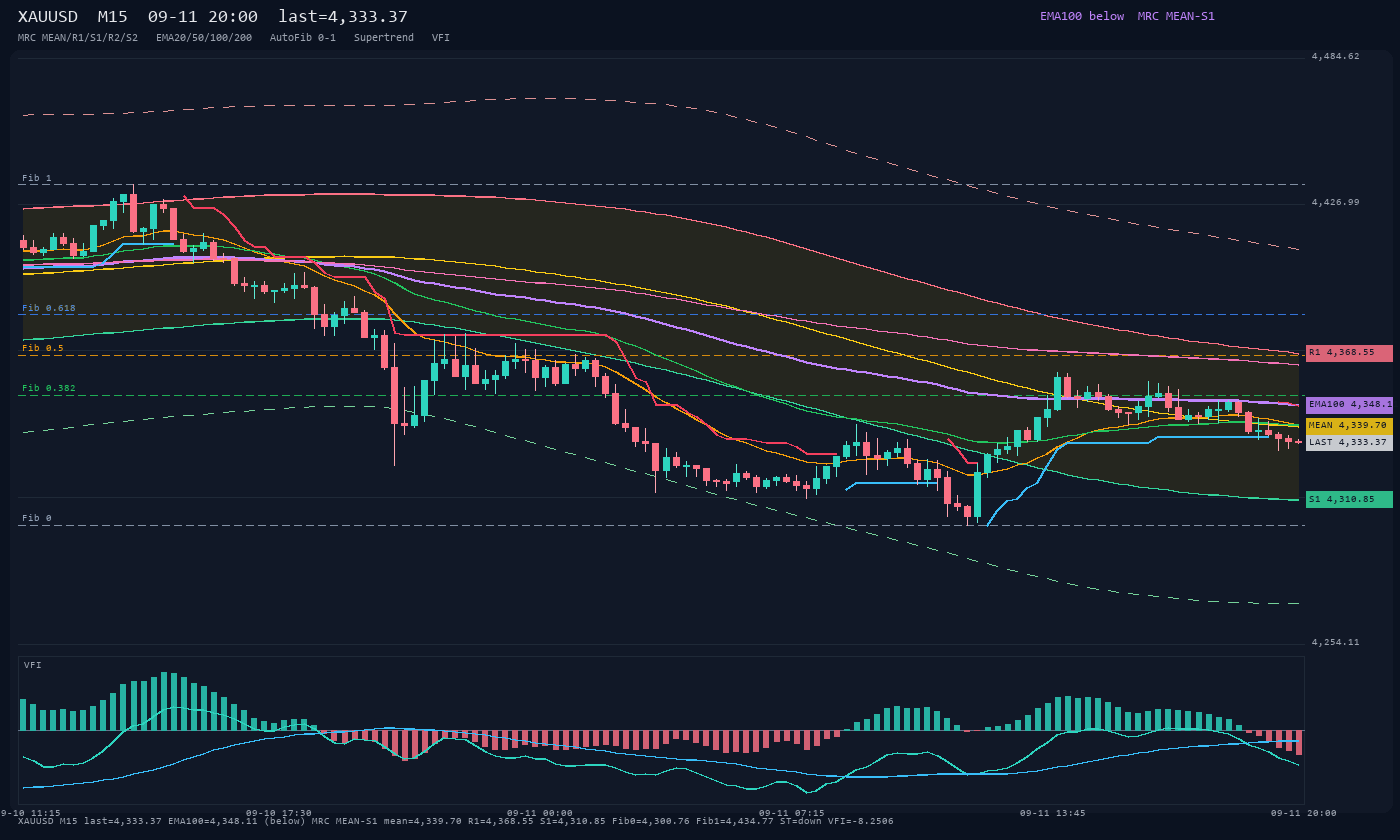Click the 'Fib 0.618' level label
Viewport: 1400px width, 840px height.
point(49,308)
